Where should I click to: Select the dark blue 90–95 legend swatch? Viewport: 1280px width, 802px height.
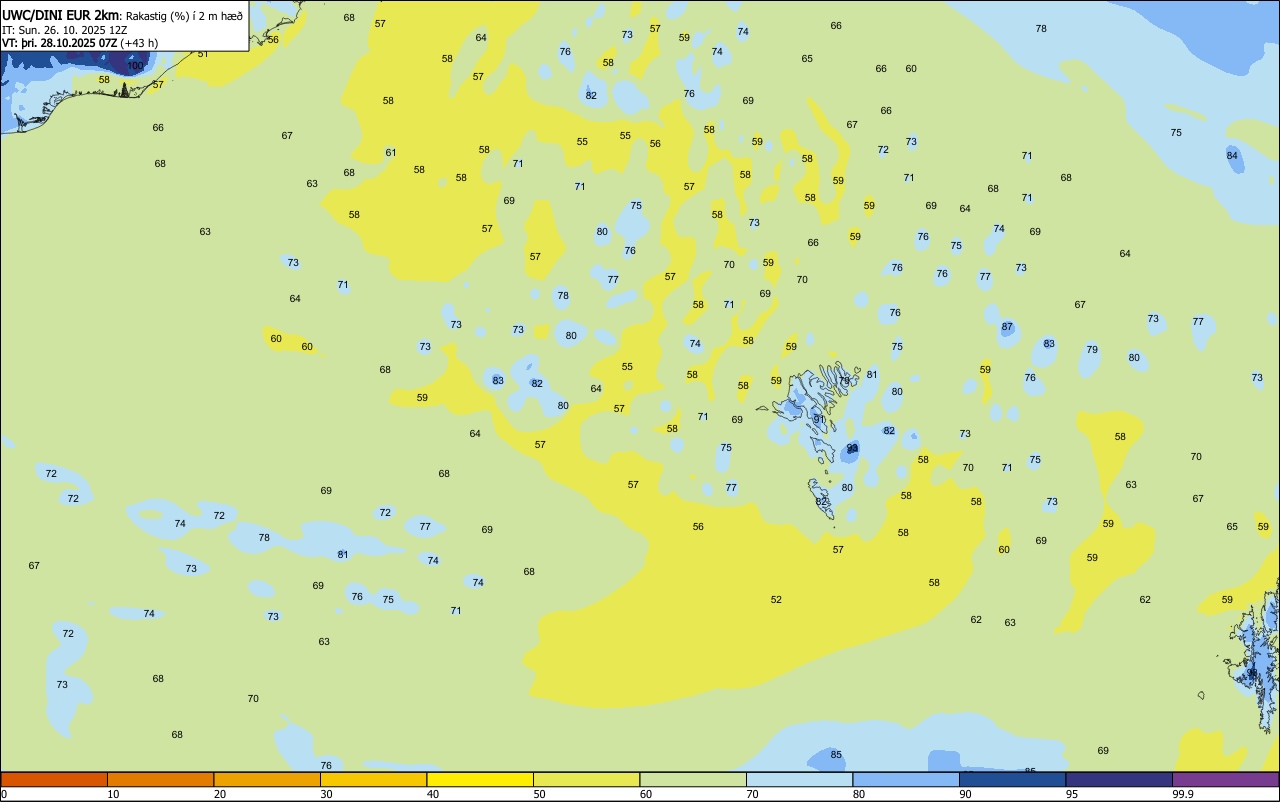pos(1012,779)
